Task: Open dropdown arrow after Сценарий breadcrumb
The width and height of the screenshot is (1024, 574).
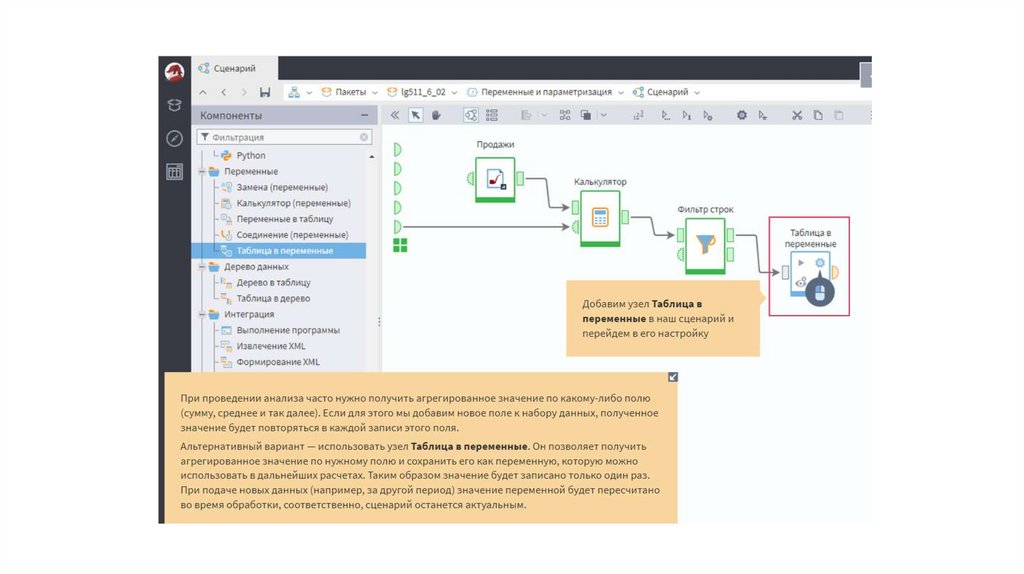Action: [697, 93]
